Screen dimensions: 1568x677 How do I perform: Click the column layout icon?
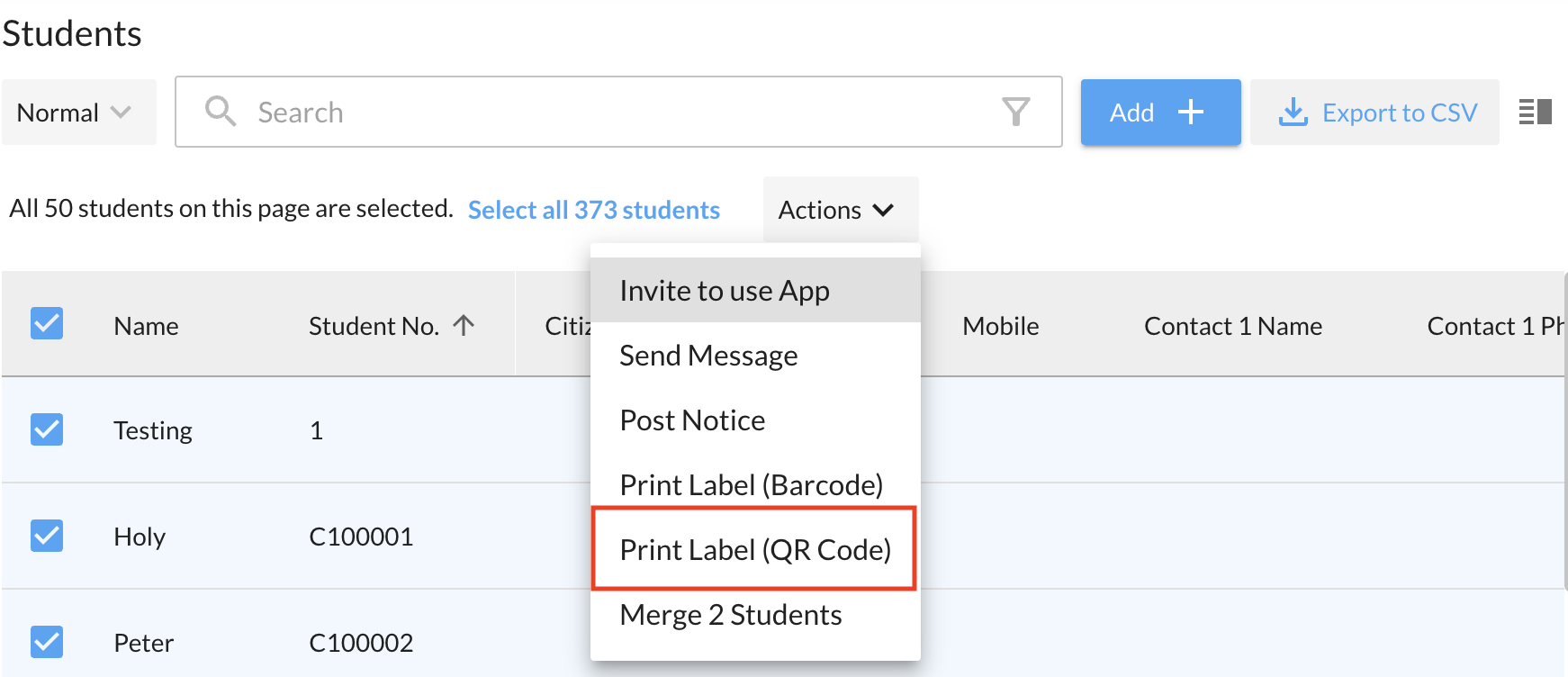coord(1535,112)
